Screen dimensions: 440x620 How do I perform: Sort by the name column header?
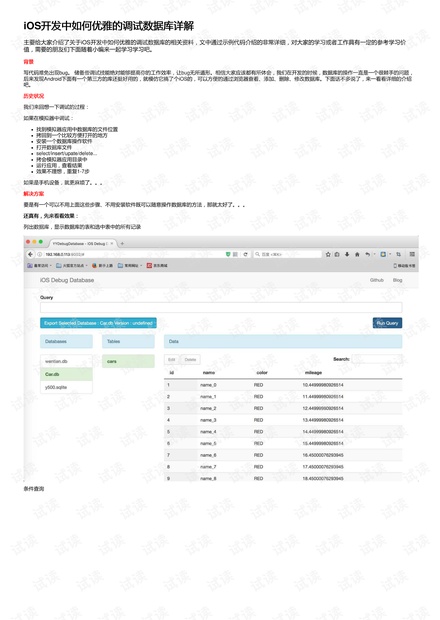click(x=209, y=372)
